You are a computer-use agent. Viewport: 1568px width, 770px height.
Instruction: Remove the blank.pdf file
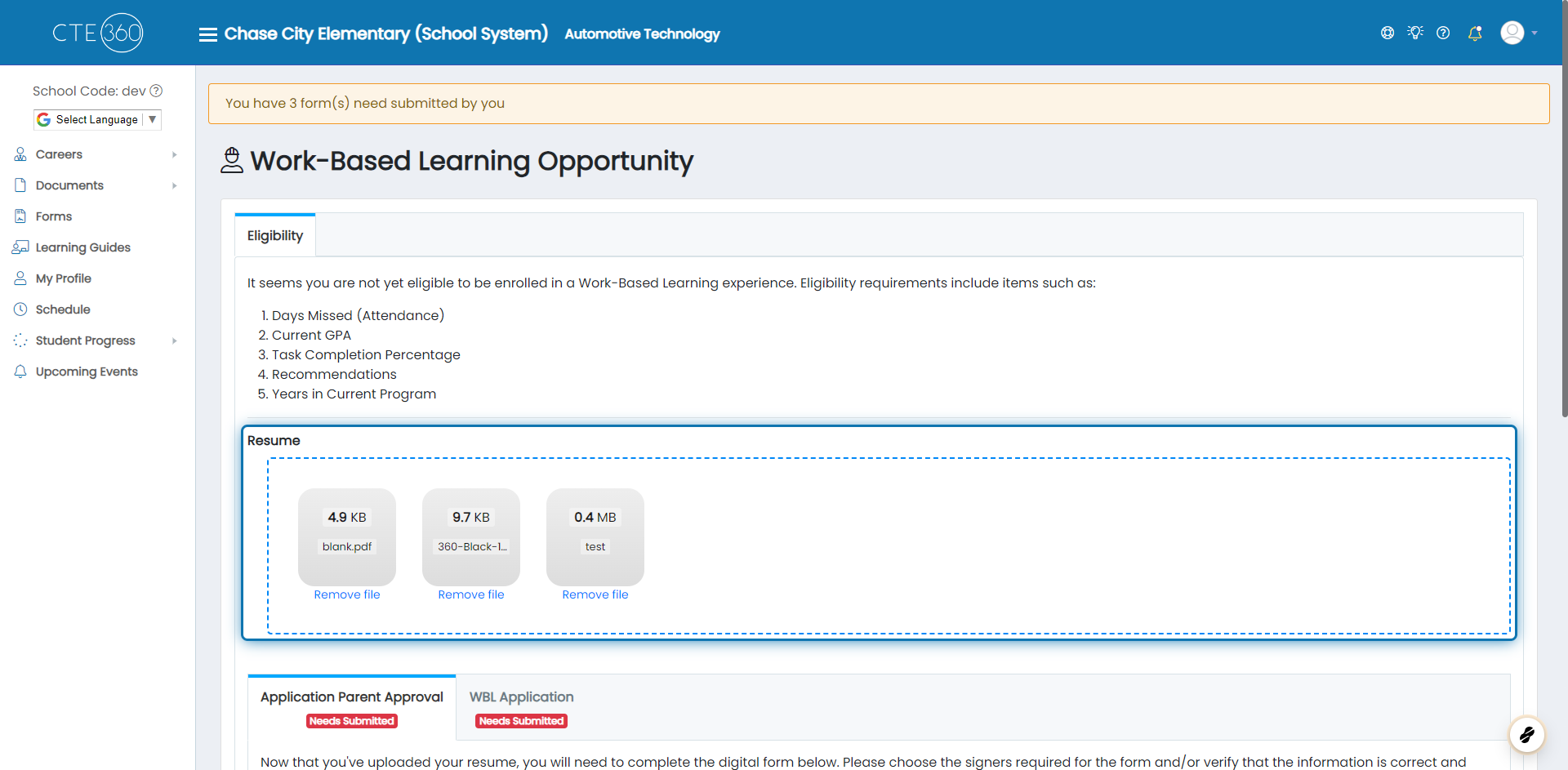pyautogui.click(x=347, y=594)
